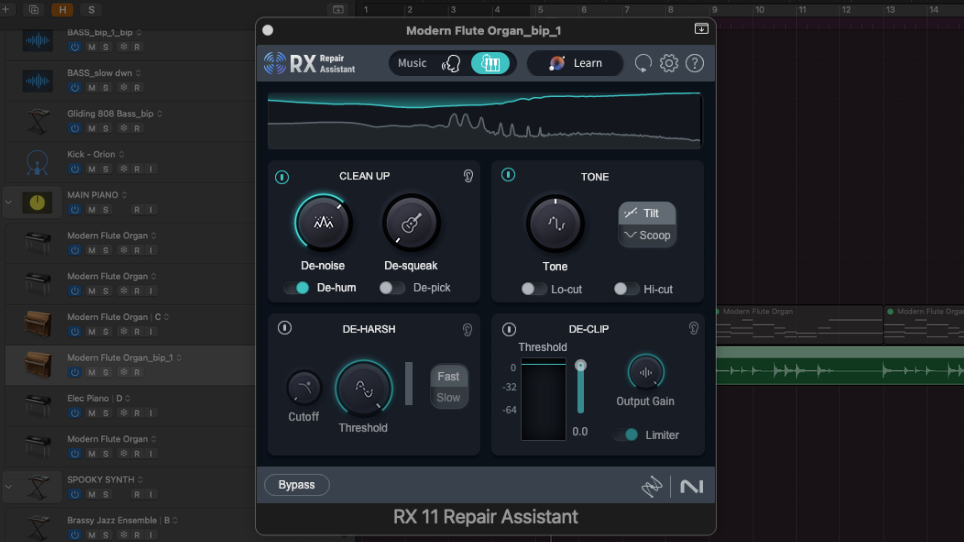This screenshot has width=964, height=542.
Task: Solo the Elec Piano | D track
Action: [106, 413]
